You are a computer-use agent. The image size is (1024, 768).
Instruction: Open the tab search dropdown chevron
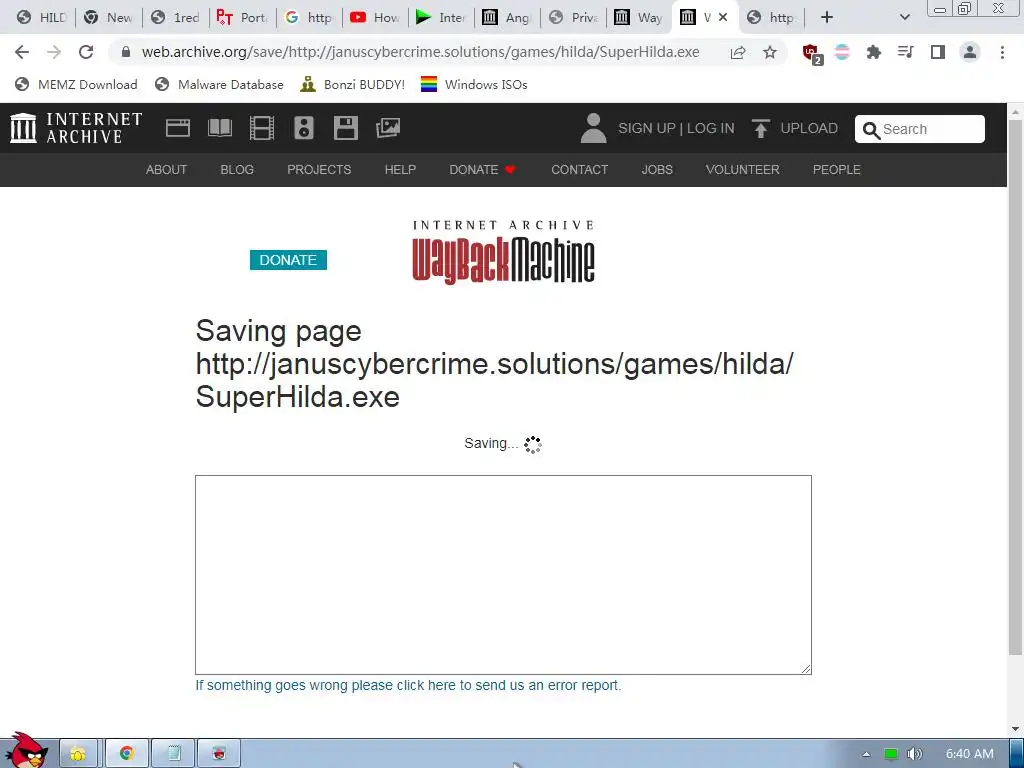904,18
